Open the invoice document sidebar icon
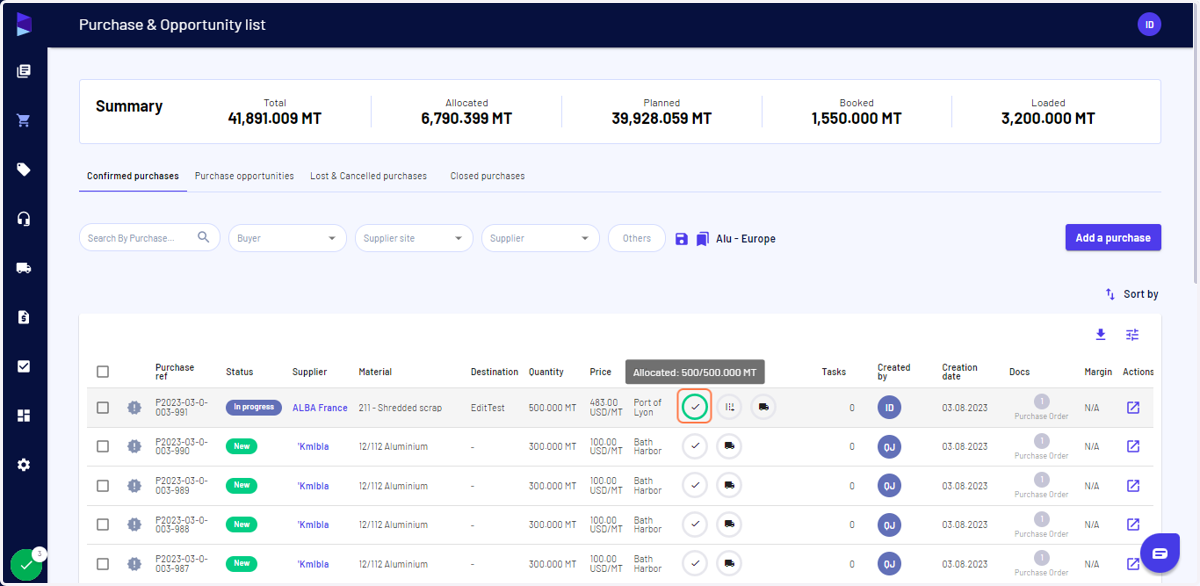This screenshot has height=586, width=1200. [x=24, y=317]
